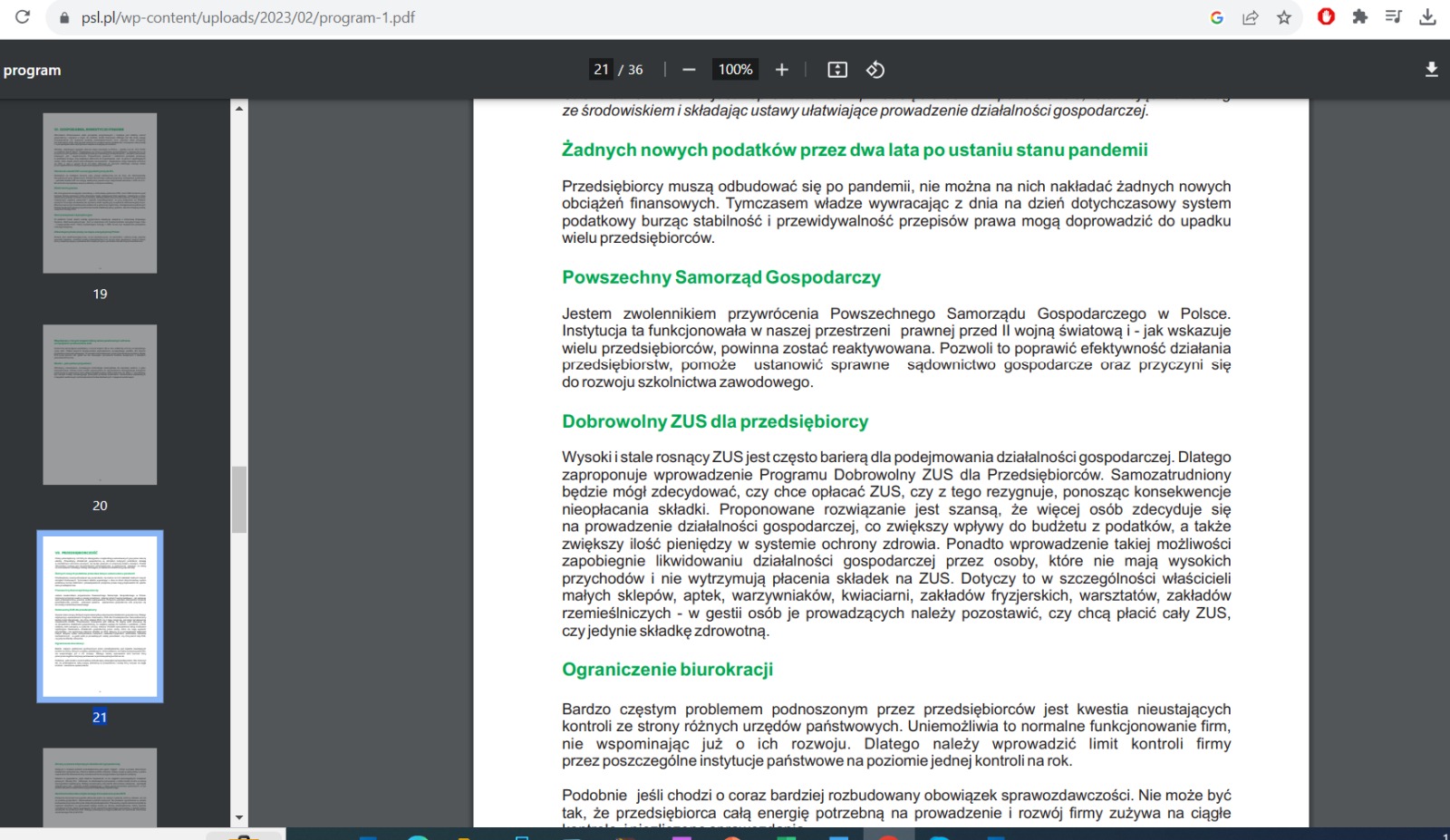1450x840 pixels.
Task: Click the page number field showing 21
Action: tap(602, 70)
